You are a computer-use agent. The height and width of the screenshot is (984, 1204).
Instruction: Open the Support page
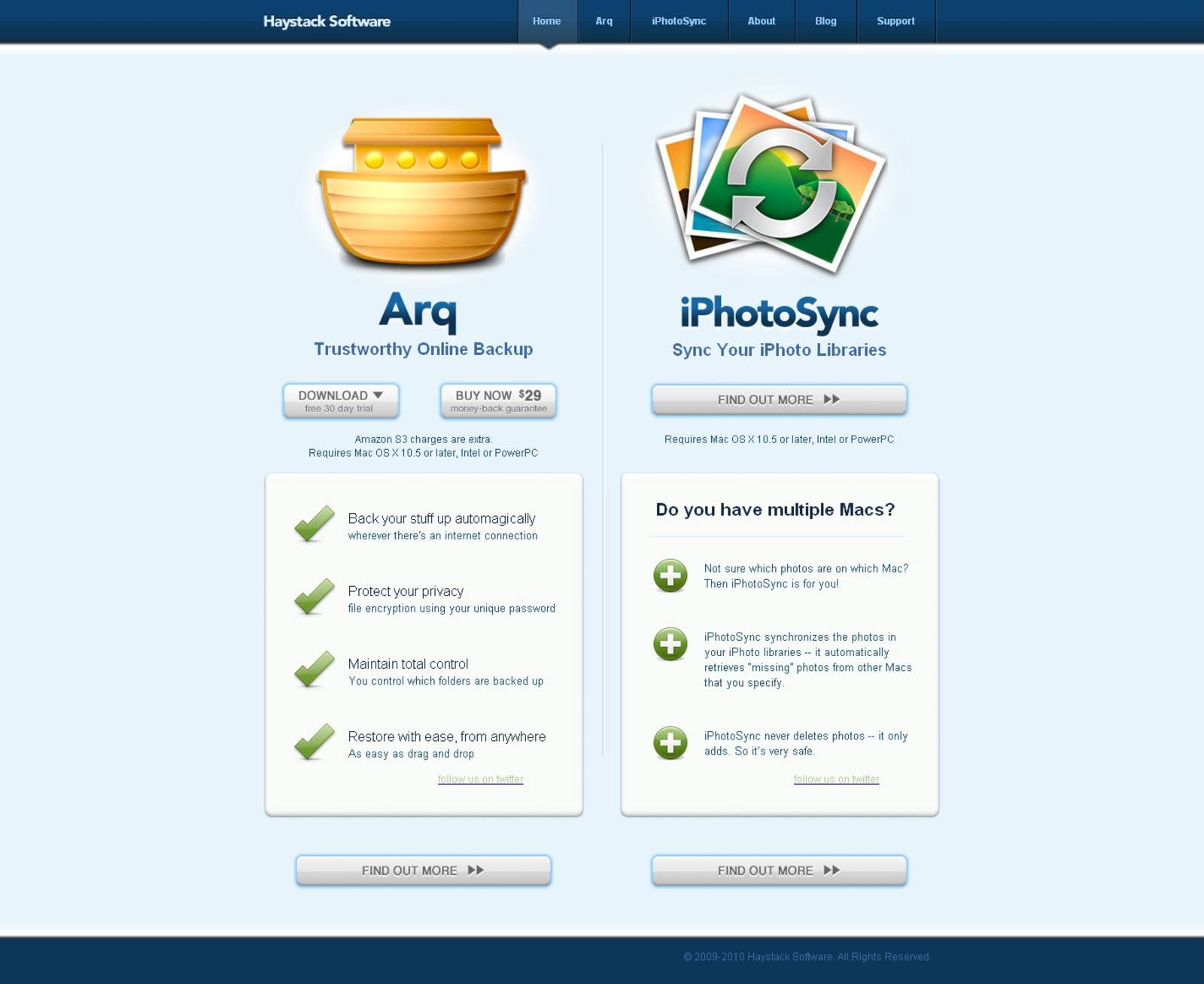point(895,21)
